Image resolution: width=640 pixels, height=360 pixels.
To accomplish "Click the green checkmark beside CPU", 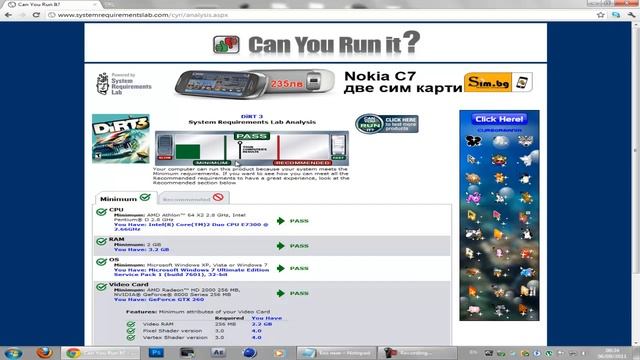I will point(101,212).
